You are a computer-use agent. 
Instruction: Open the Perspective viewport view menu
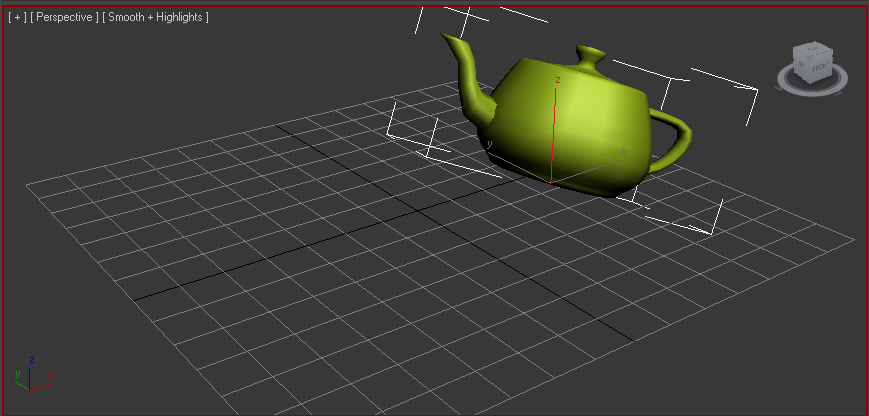coord(64,17)
